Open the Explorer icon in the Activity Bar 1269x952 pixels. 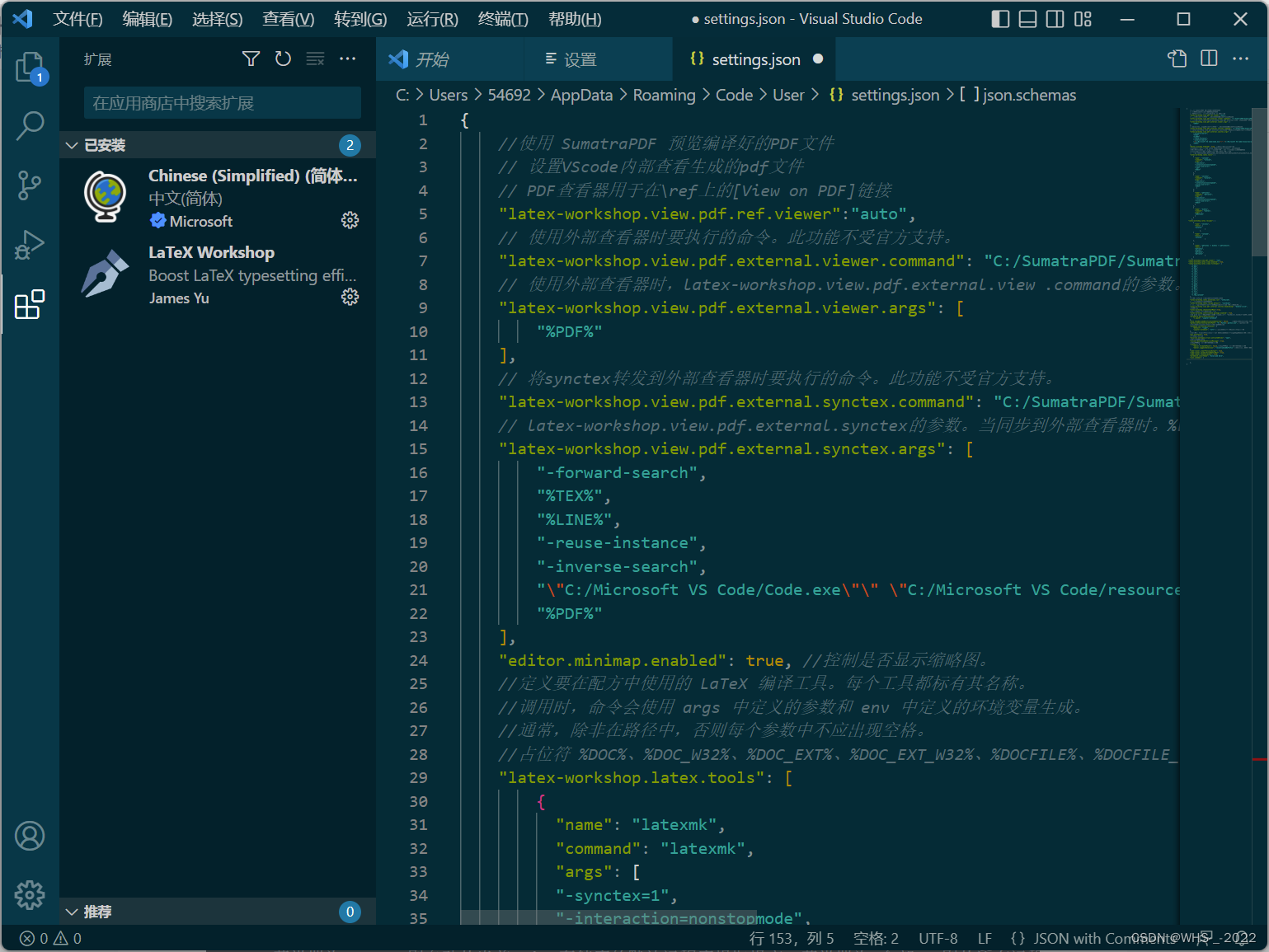click(x=30, y=67)
